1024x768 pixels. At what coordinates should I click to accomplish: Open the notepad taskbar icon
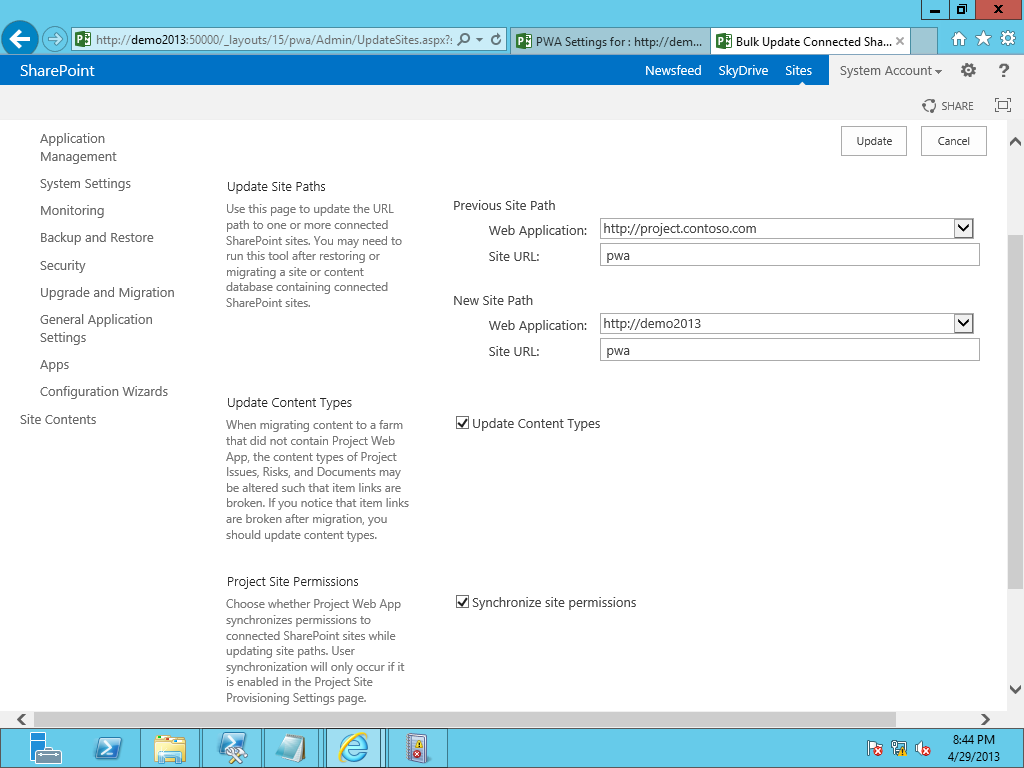pyautogui.click(x=292, y=748)
